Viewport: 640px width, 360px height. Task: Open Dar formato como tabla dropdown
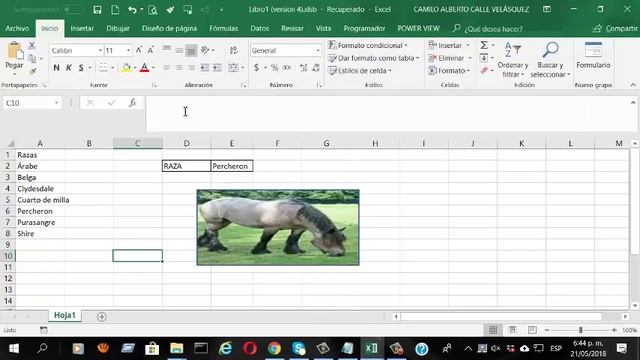point(374,58)
